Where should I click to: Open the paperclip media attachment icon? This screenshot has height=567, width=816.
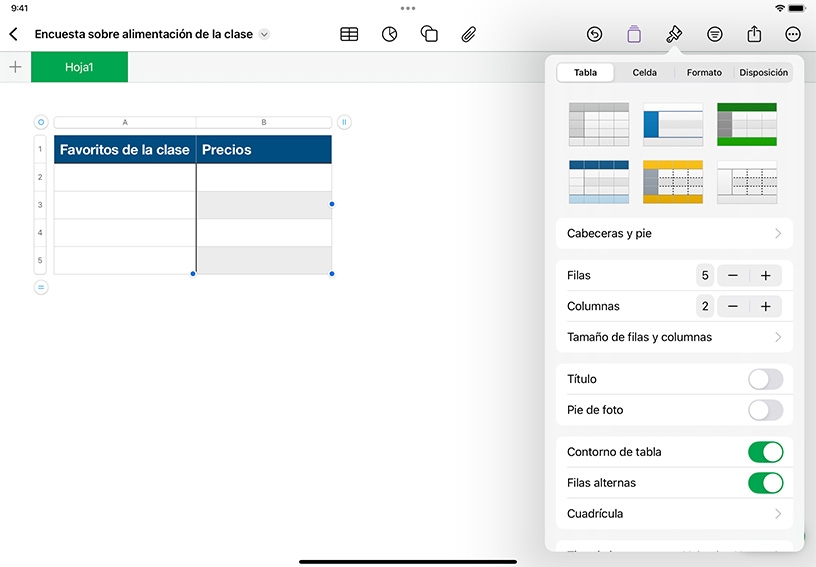468,34
